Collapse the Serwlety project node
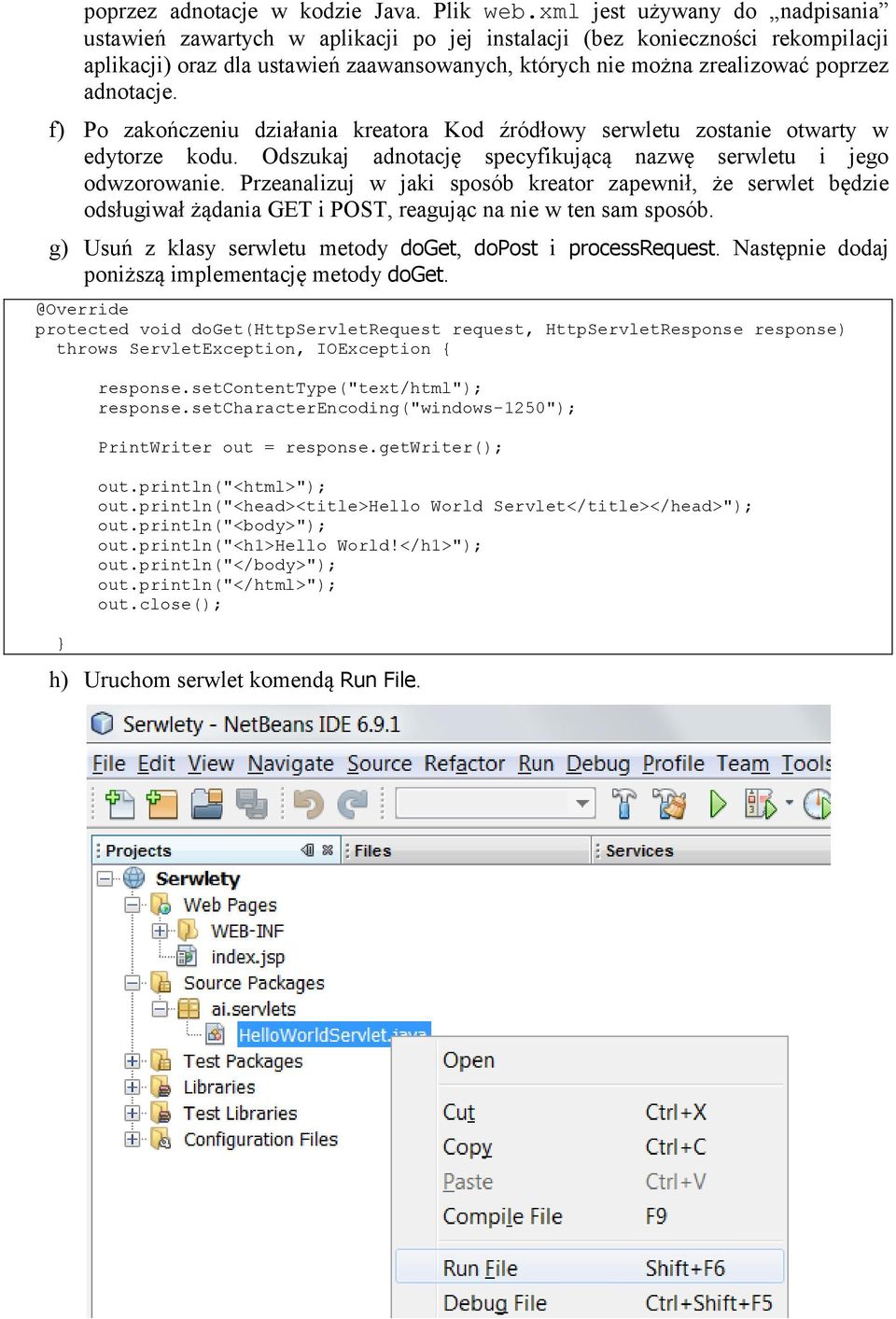 [105, 878]
